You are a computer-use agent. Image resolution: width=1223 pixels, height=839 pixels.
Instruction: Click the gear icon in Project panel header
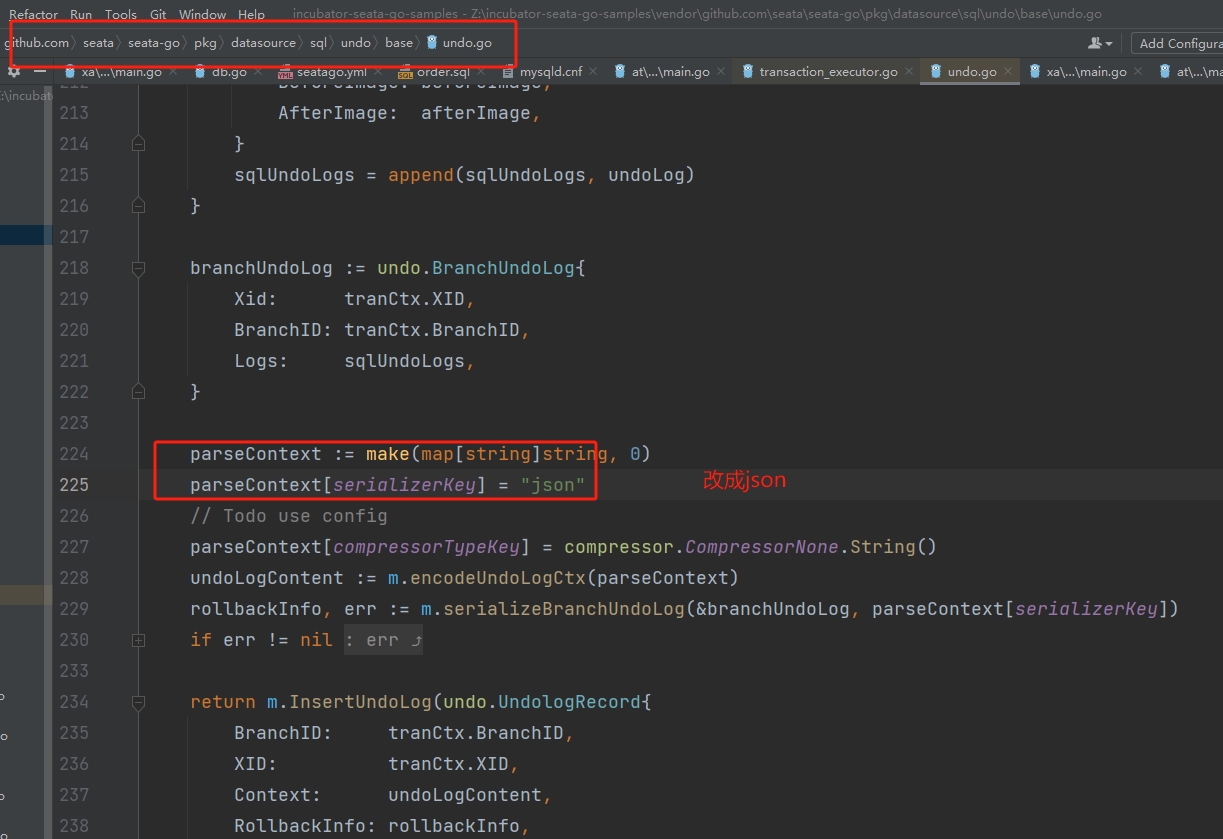click(x=13, y=72)
